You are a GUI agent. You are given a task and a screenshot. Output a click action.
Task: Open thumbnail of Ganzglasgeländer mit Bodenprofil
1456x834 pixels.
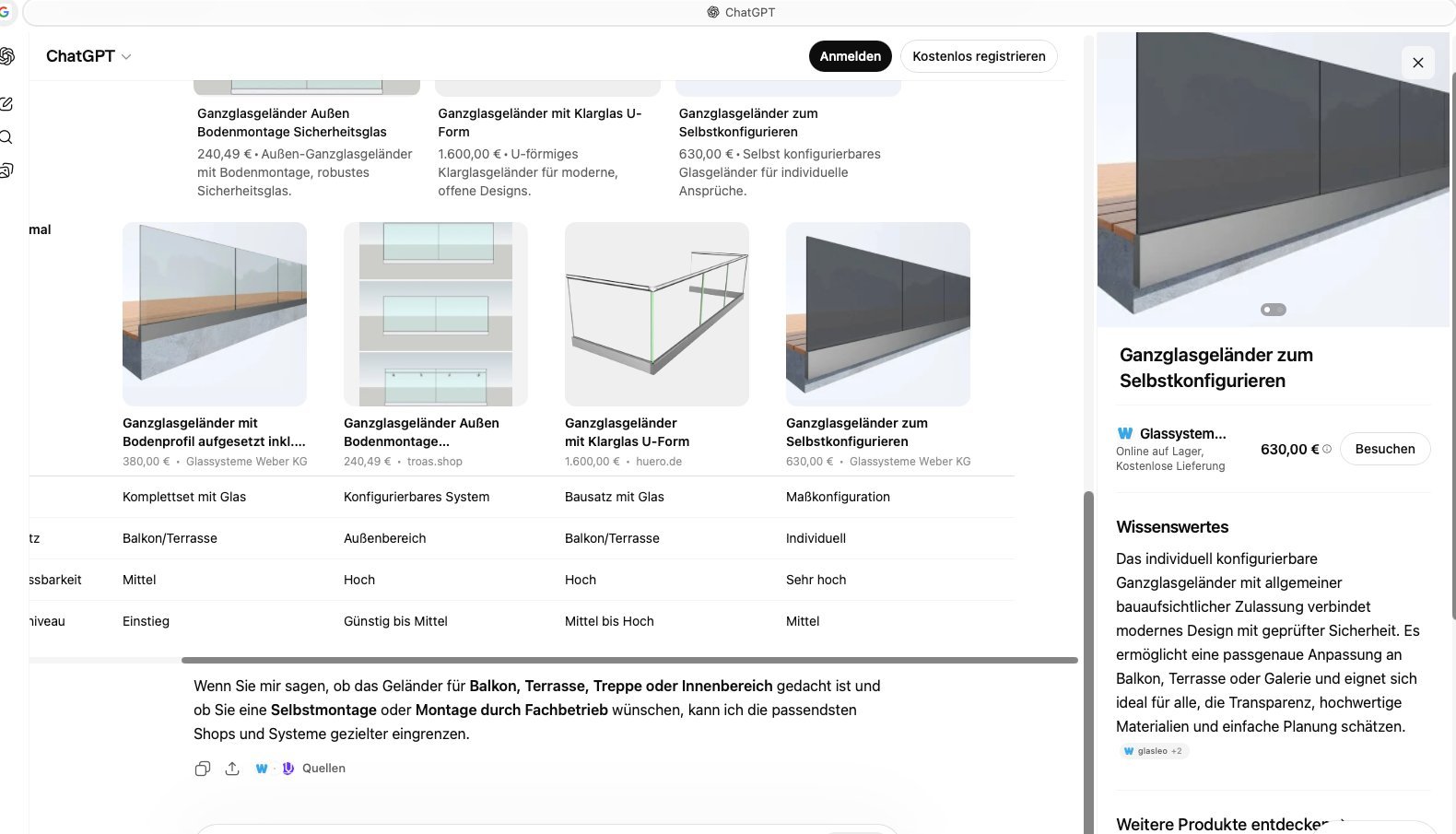tap(215, 314)
